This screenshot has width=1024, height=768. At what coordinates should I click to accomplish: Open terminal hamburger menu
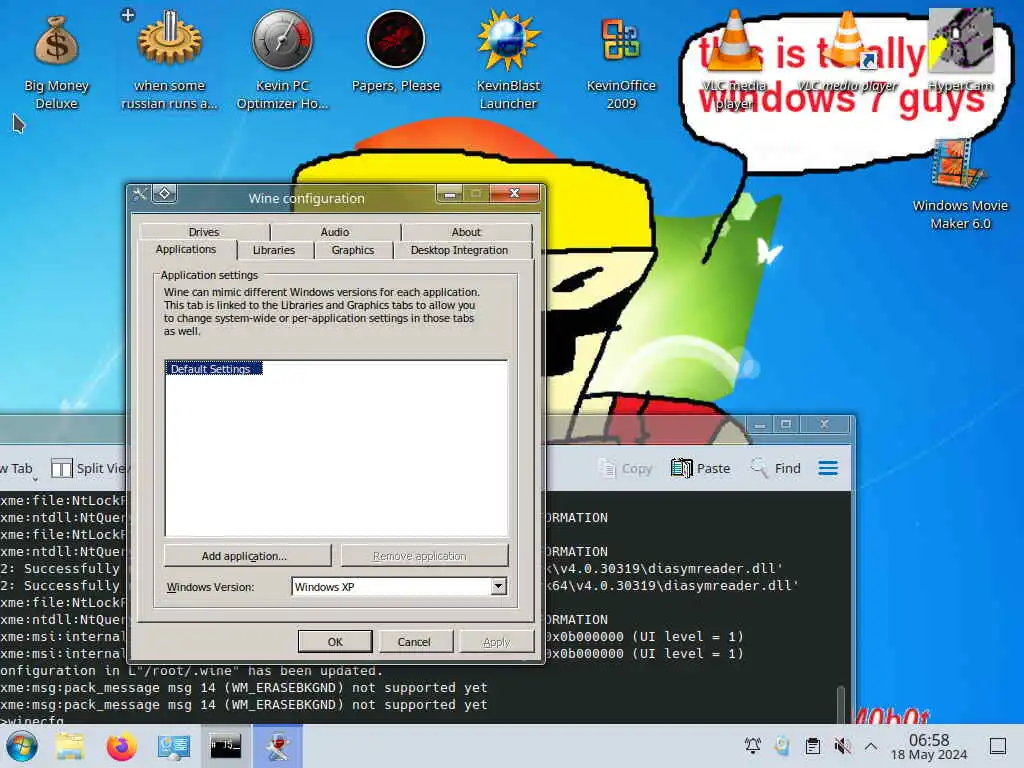pyautogui.click(x=828, y=468)
